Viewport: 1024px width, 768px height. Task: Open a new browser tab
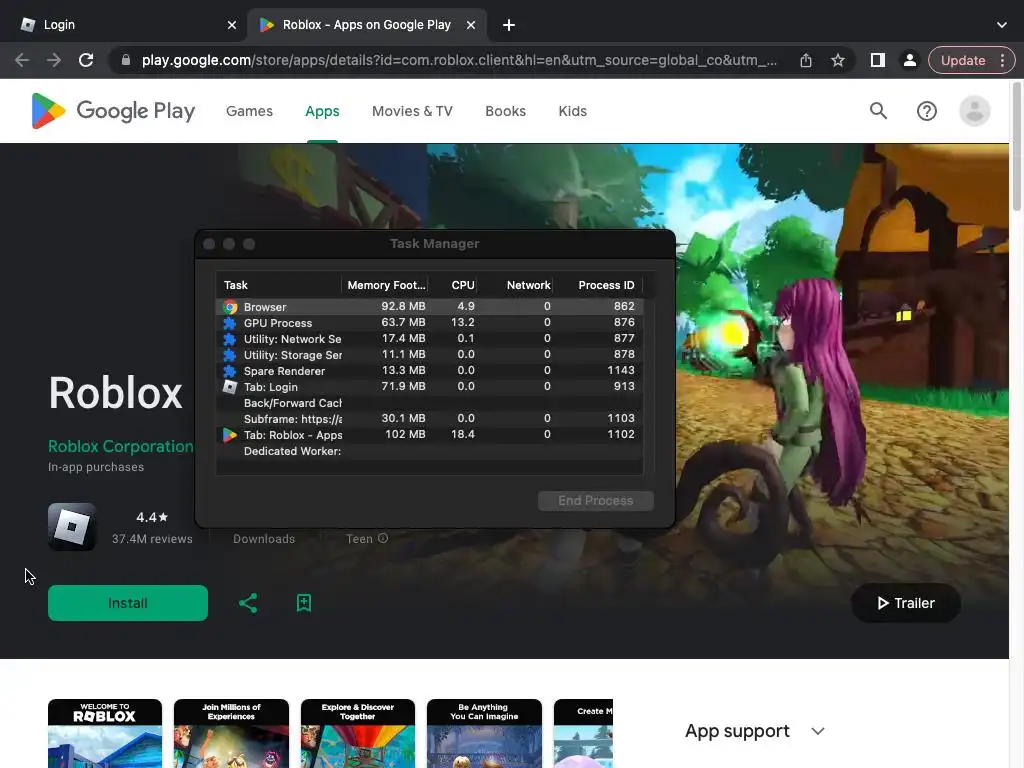tap(509, 25)
